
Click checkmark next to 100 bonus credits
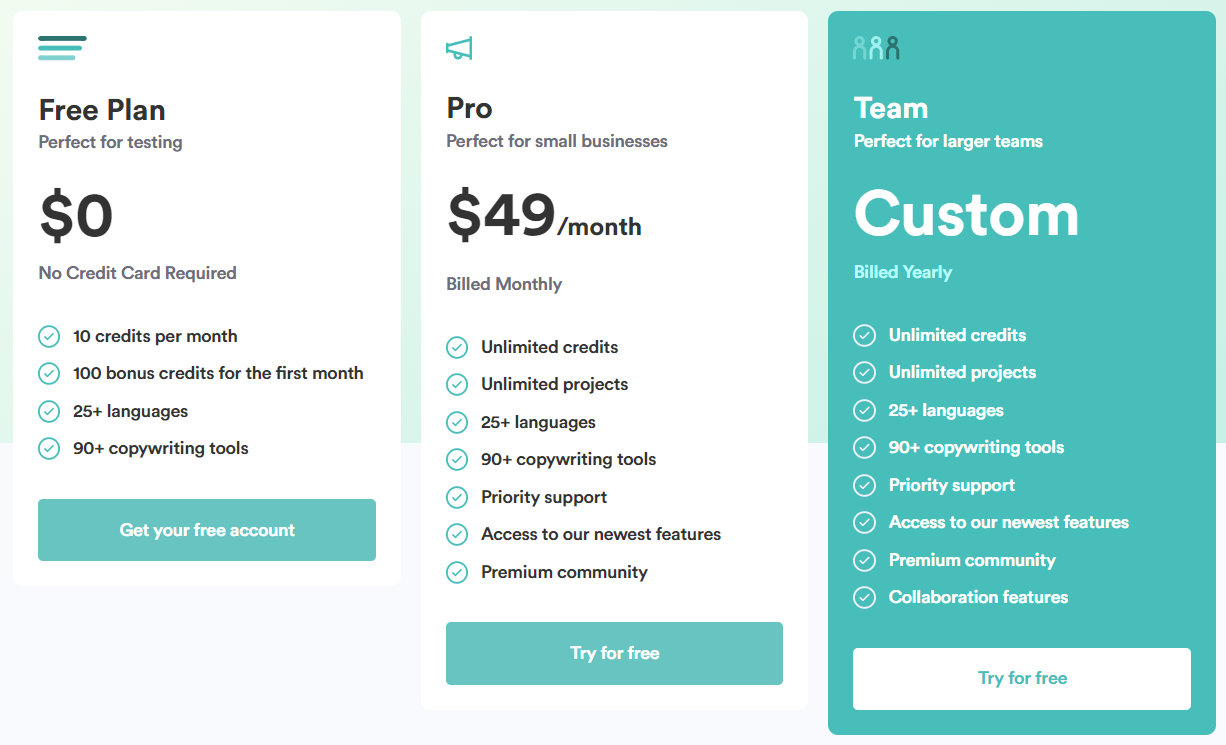click(x=49, y=373)
